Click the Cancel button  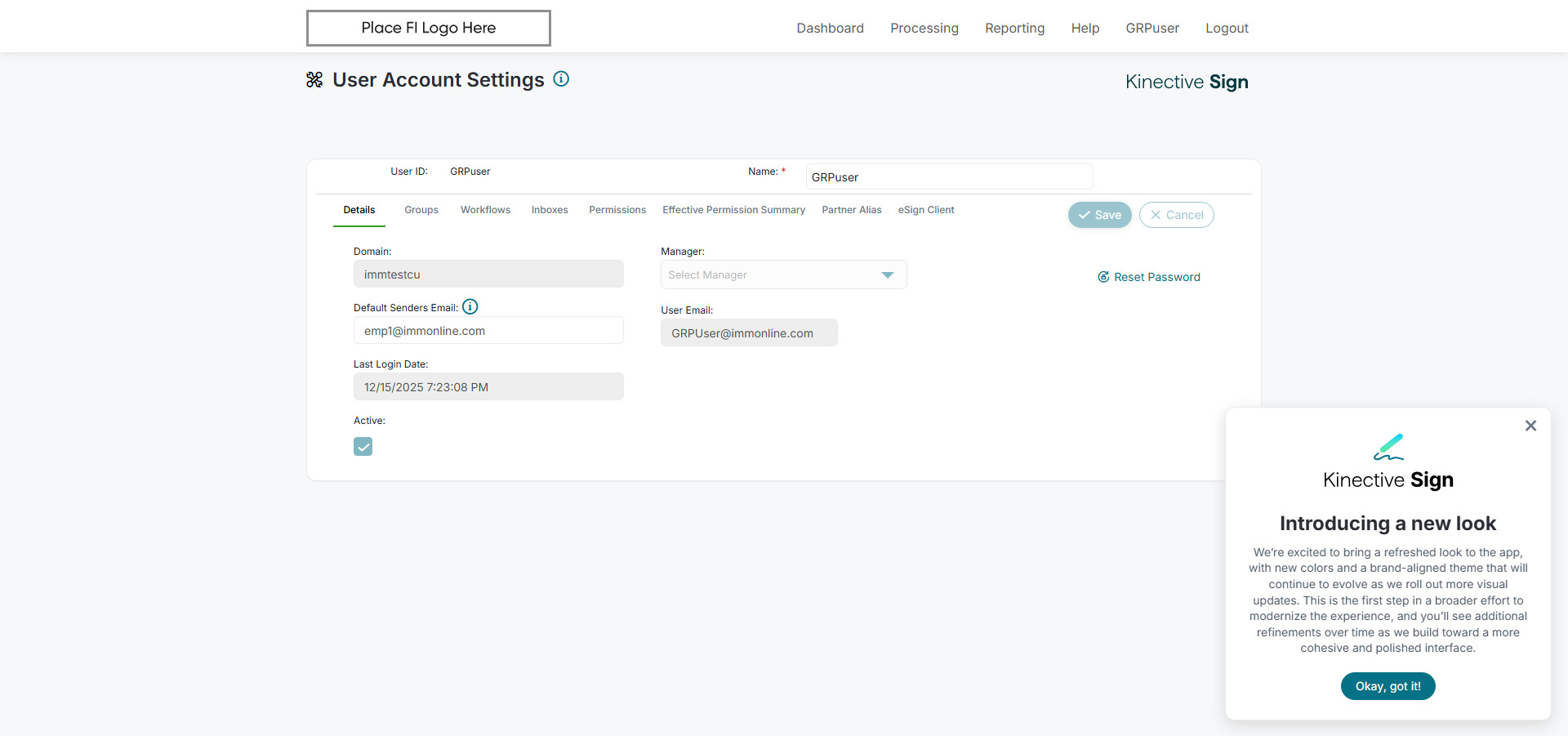(1177, 215)
